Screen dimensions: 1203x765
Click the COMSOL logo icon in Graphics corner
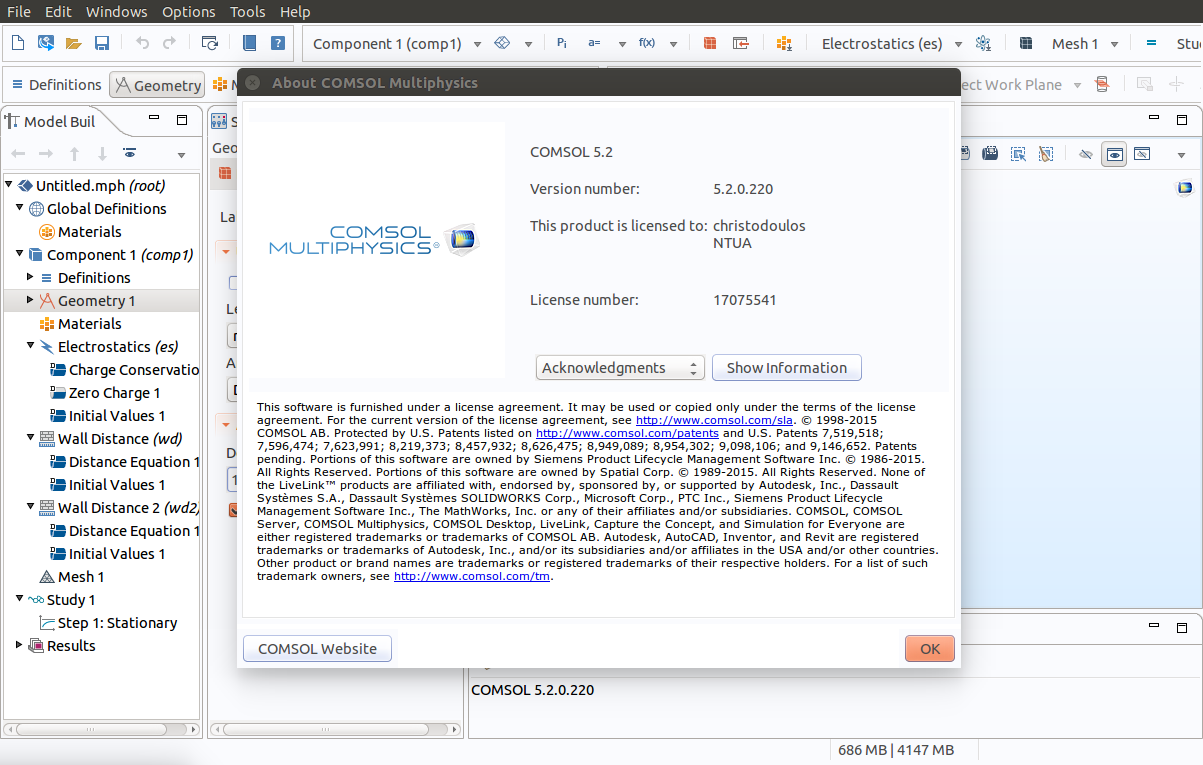tap(1185, 187)
